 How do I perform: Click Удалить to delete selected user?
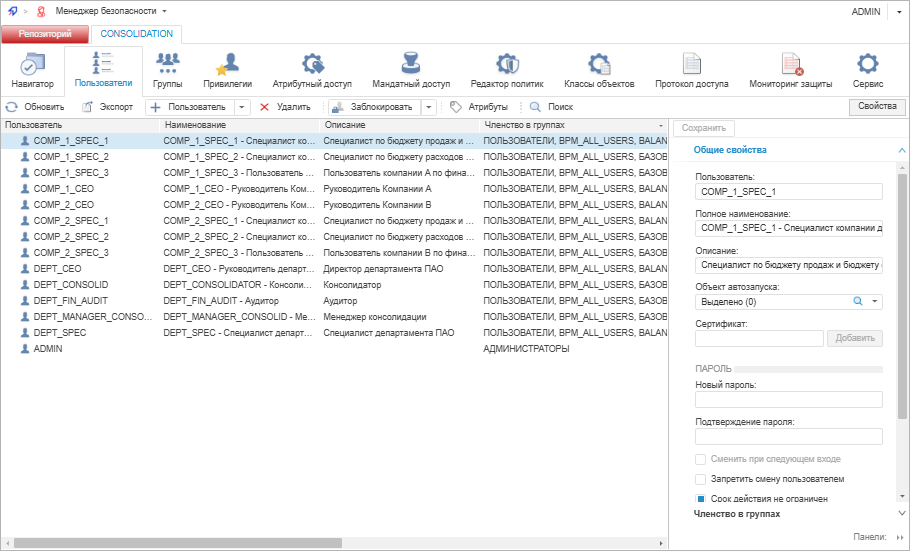point(285,107)
